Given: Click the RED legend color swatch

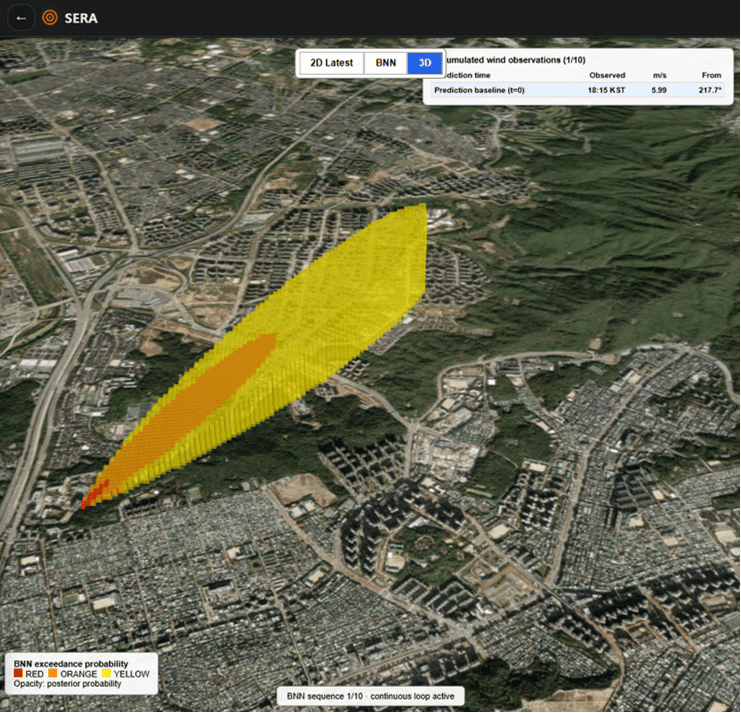Looking at the screenshot, I should (x=18, y=673).
